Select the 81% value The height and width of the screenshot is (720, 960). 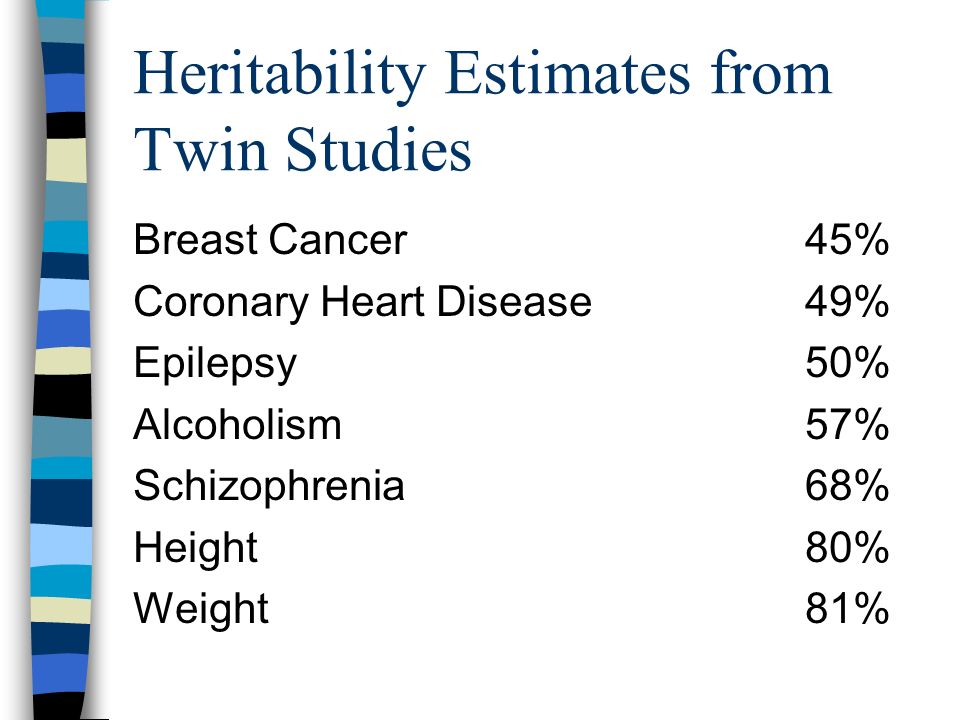click(847, 609)
